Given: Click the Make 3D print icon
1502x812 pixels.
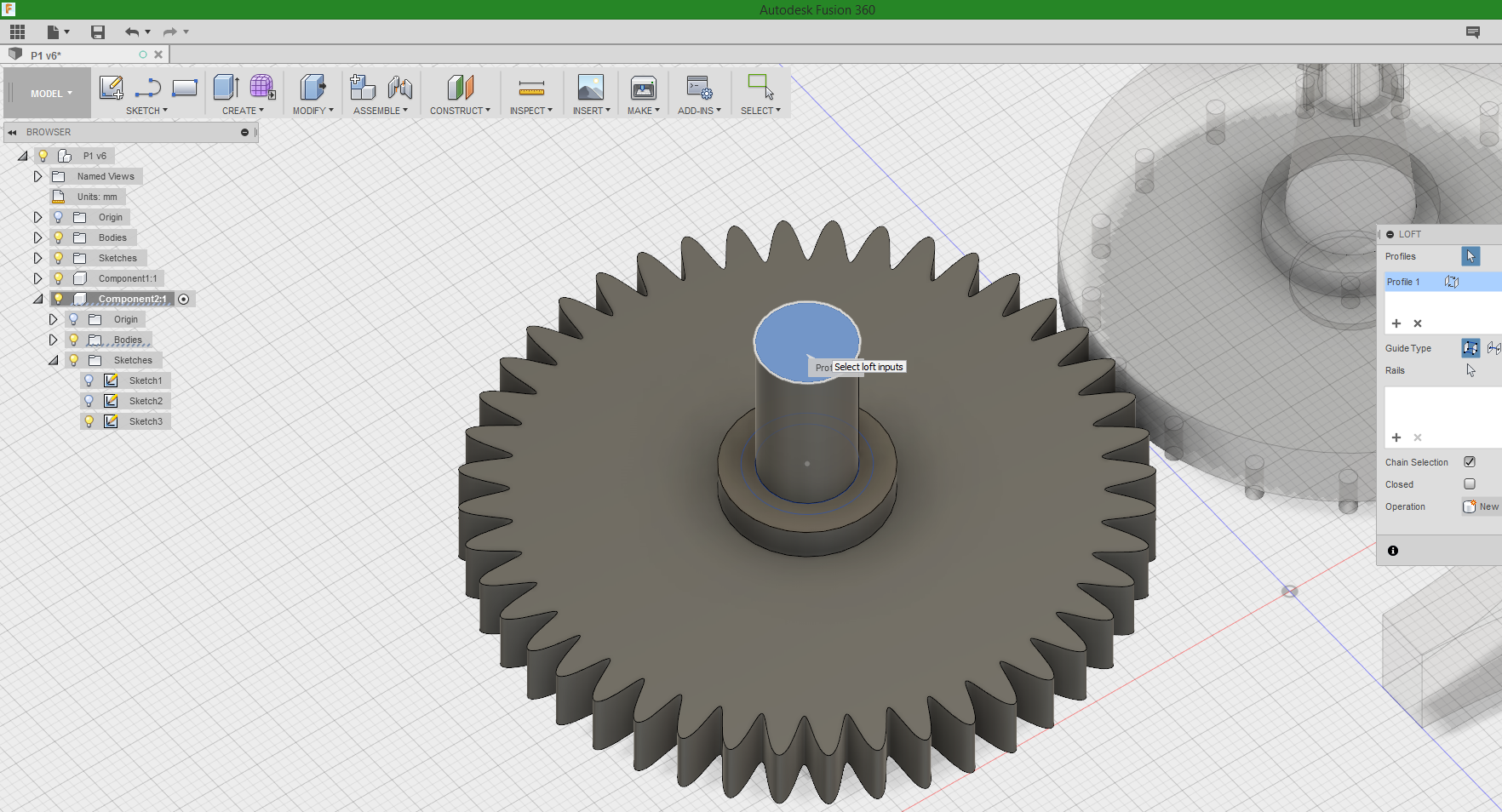Looking at the screenshot, I should click(x=644, y=88).
